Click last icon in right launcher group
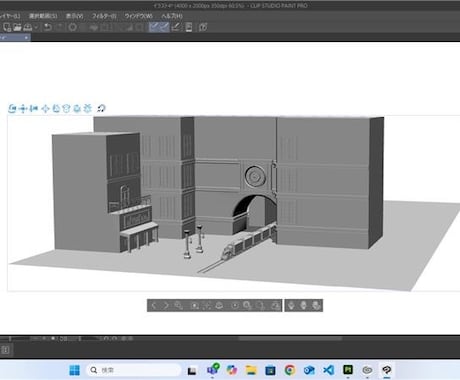Viewport: 460px width, 380px height. [x=316, y=305]
